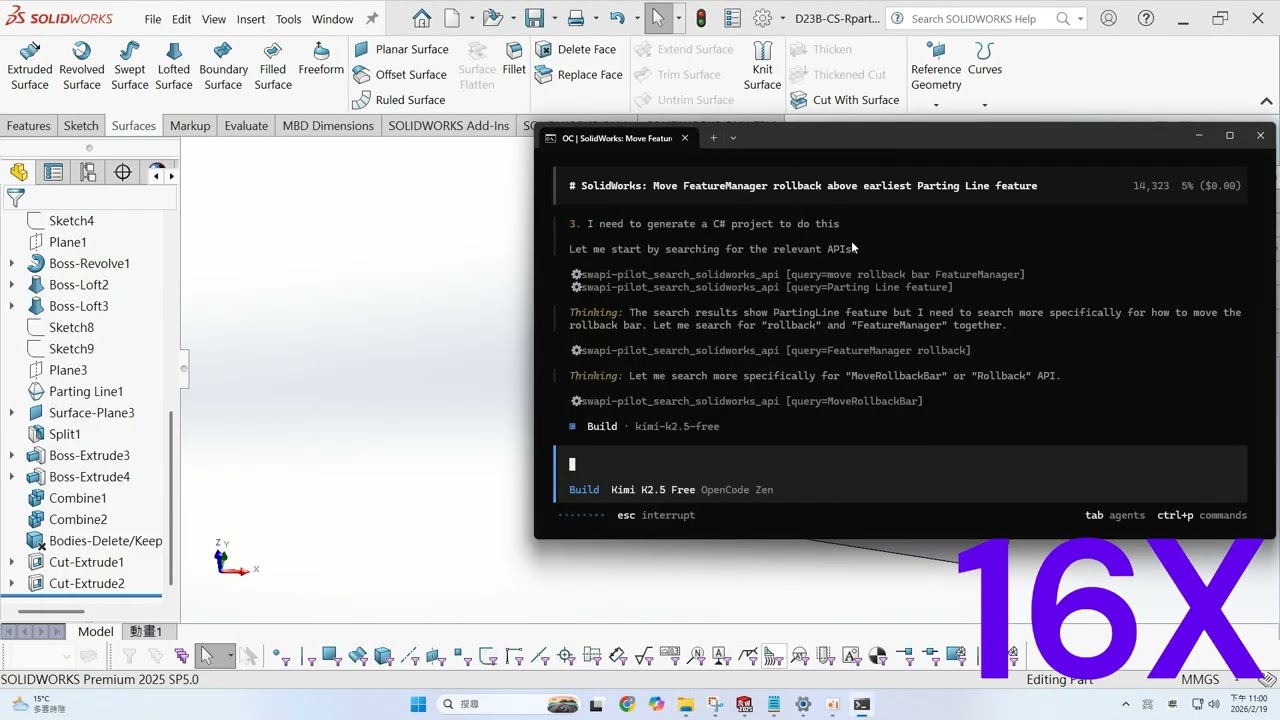Expand the Boss-Revolve1 feature
This screenshot has width=1280, height=720.
point(12,264)
